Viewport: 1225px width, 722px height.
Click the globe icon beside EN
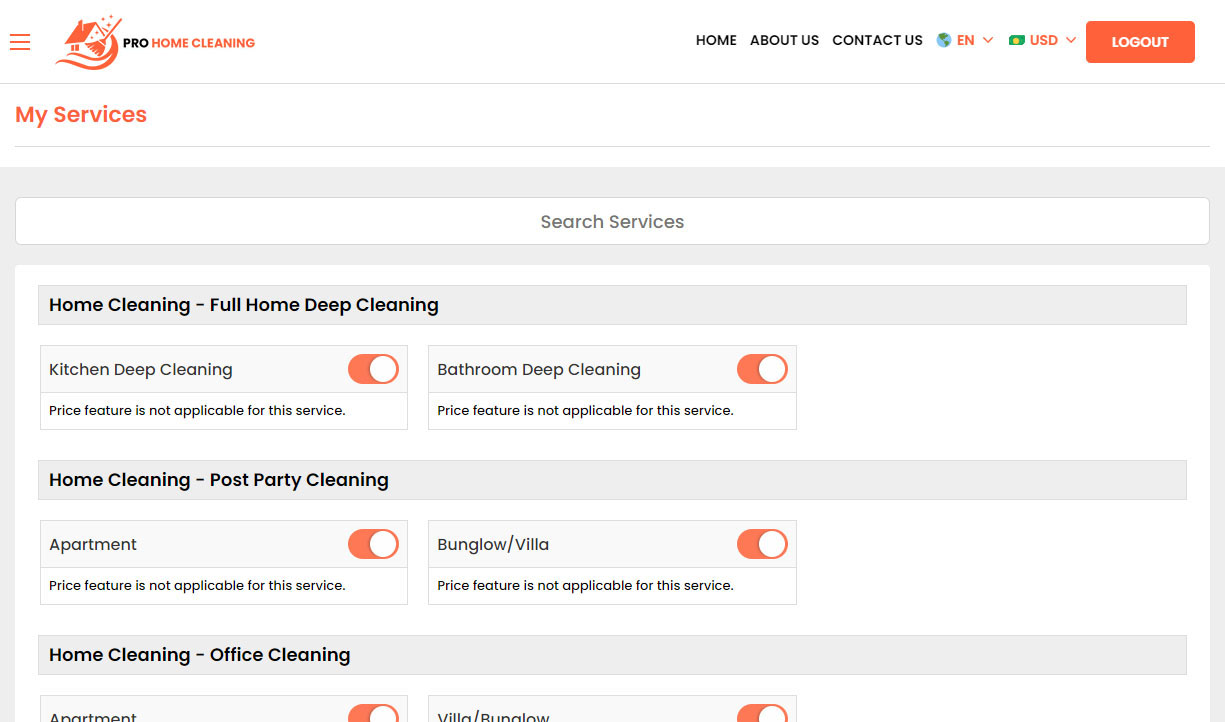point(941,40)
